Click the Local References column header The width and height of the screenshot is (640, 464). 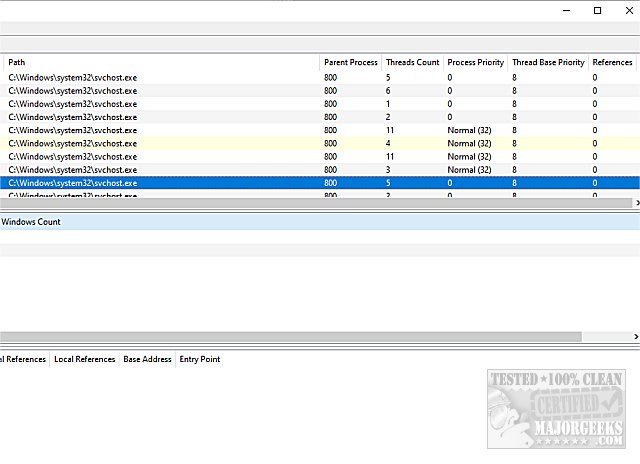tap(84, 360)
